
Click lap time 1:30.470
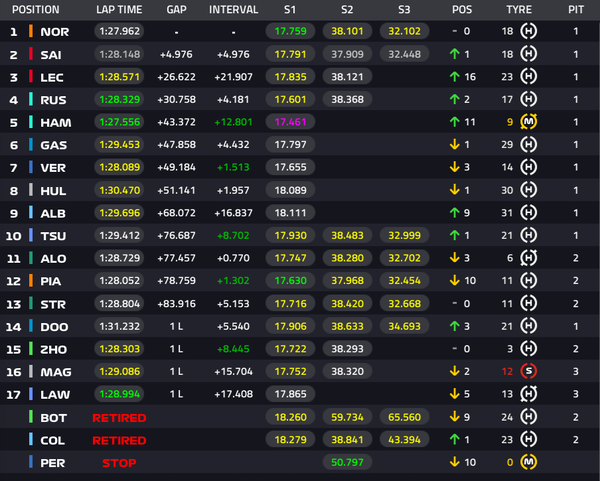coord(119,190)
